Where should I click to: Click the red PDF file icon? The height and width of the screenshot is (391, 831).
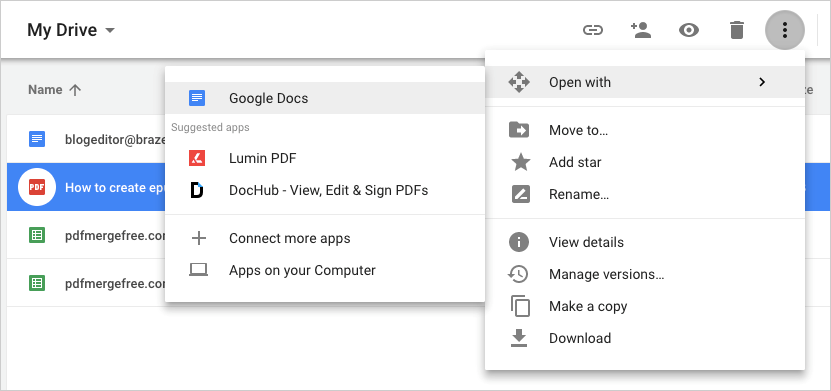pos(37,188)
